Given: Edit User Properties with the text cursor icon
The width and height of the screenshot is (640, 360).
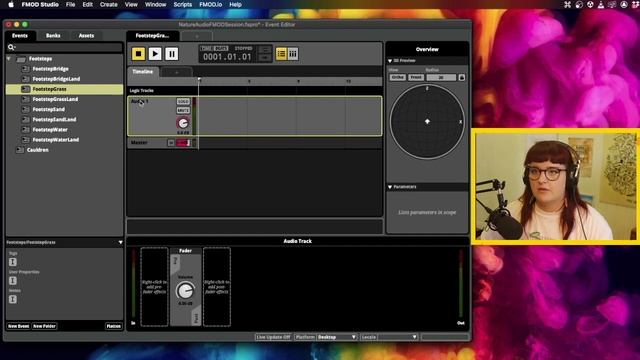Looking at the screenshot, I should click(x=13, y=281).
